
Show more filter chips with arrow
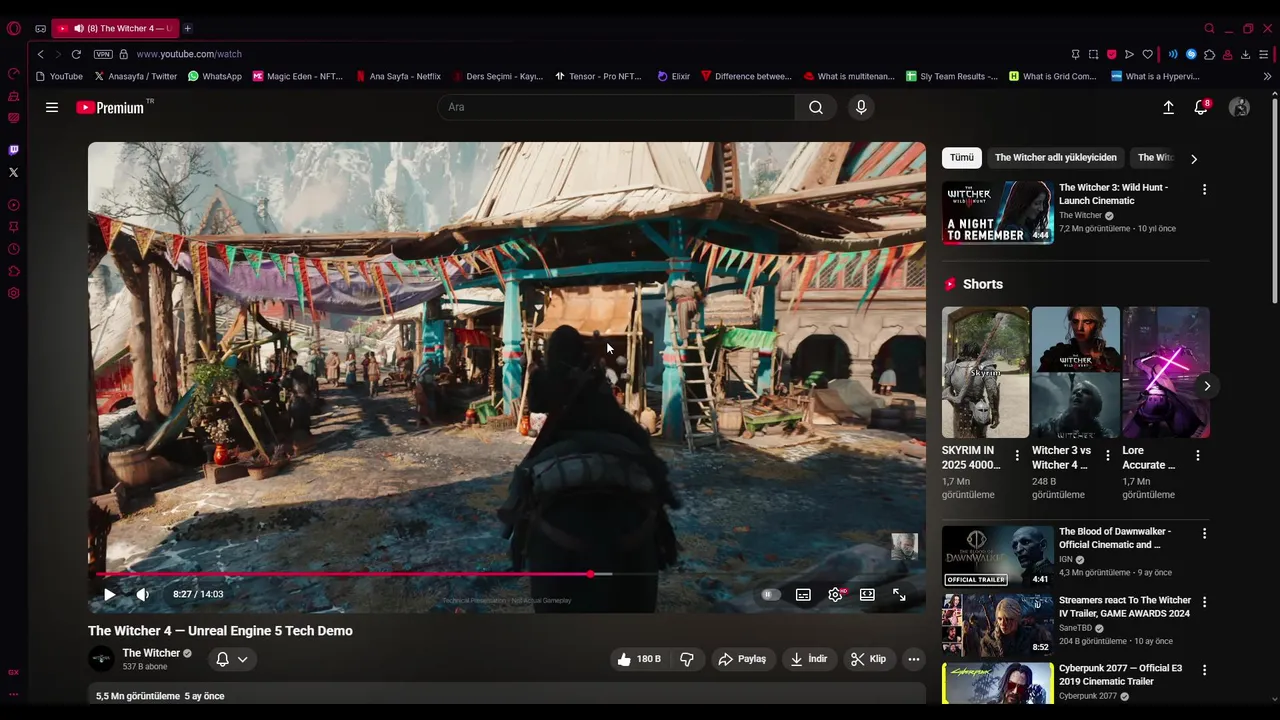point(1193,158)
